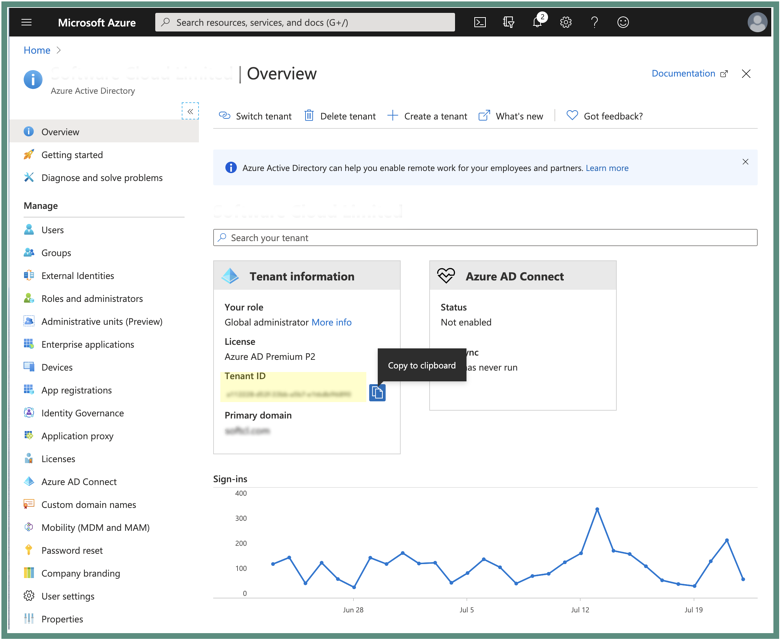Dismiss the remote work info banner
Viewport: 782px width, 641px height.
[x=745, y=161]
